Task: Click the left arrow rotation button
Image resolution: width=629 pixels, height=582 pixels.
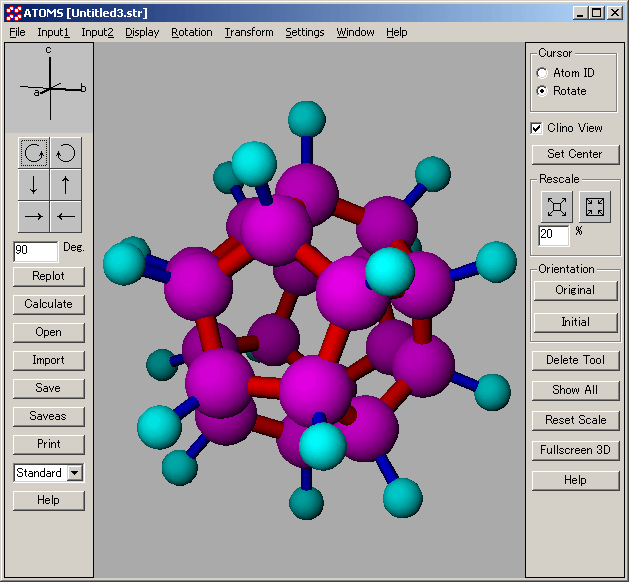Action: 65,216
